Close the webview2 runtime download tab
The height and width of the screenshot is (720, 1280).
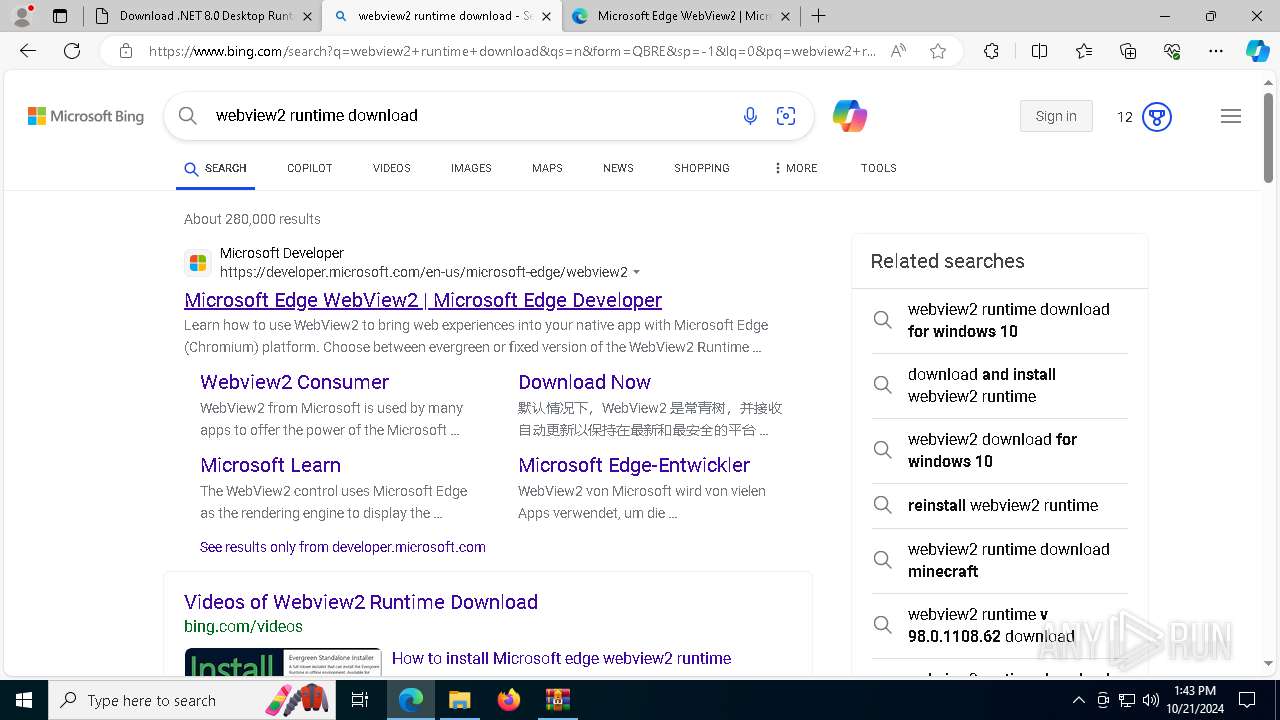(546, 16)
